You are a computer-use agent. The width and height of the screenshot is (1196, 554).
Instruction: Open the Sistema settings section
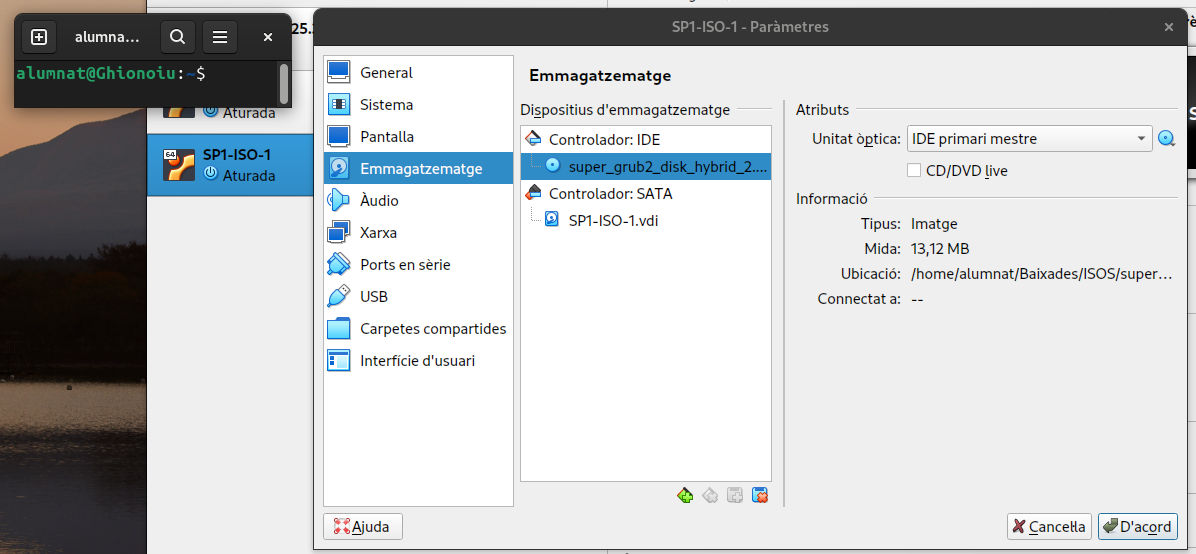[386, 105]
